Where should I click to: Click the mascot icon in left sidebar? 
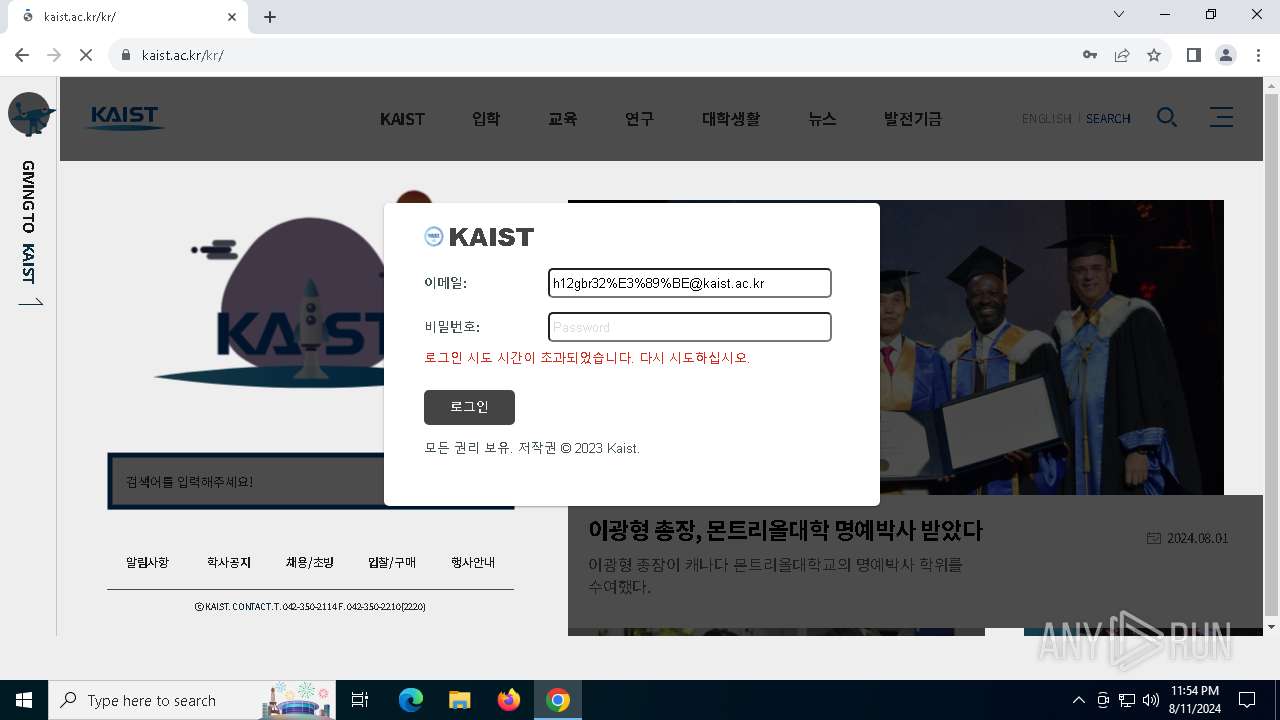pyautogui.click(x=31, y=115)
